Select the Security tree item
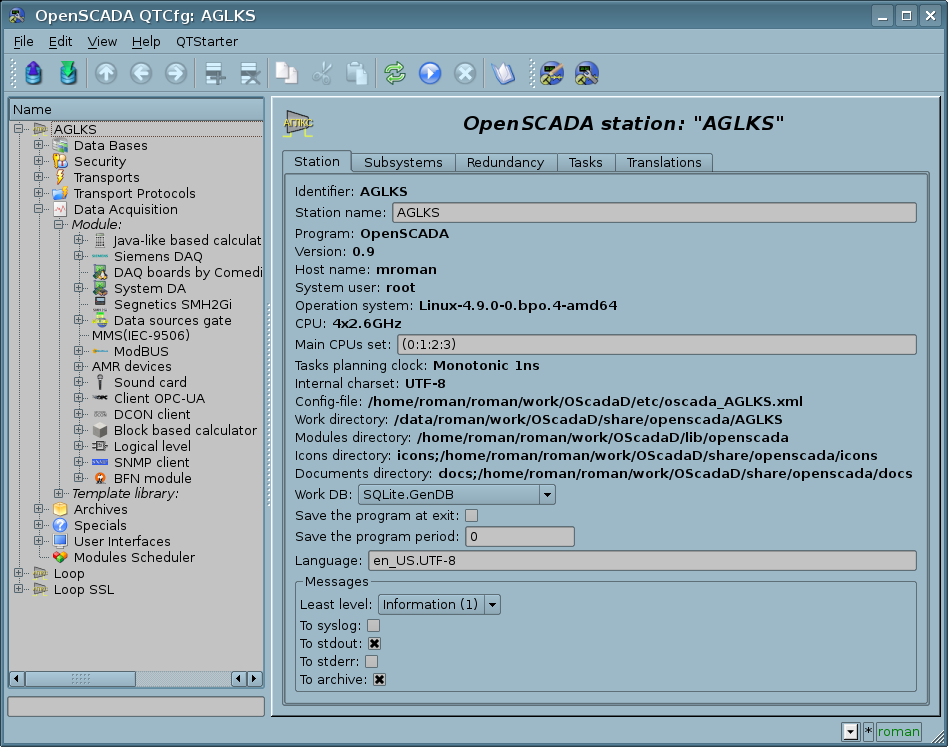 [100, 161]
